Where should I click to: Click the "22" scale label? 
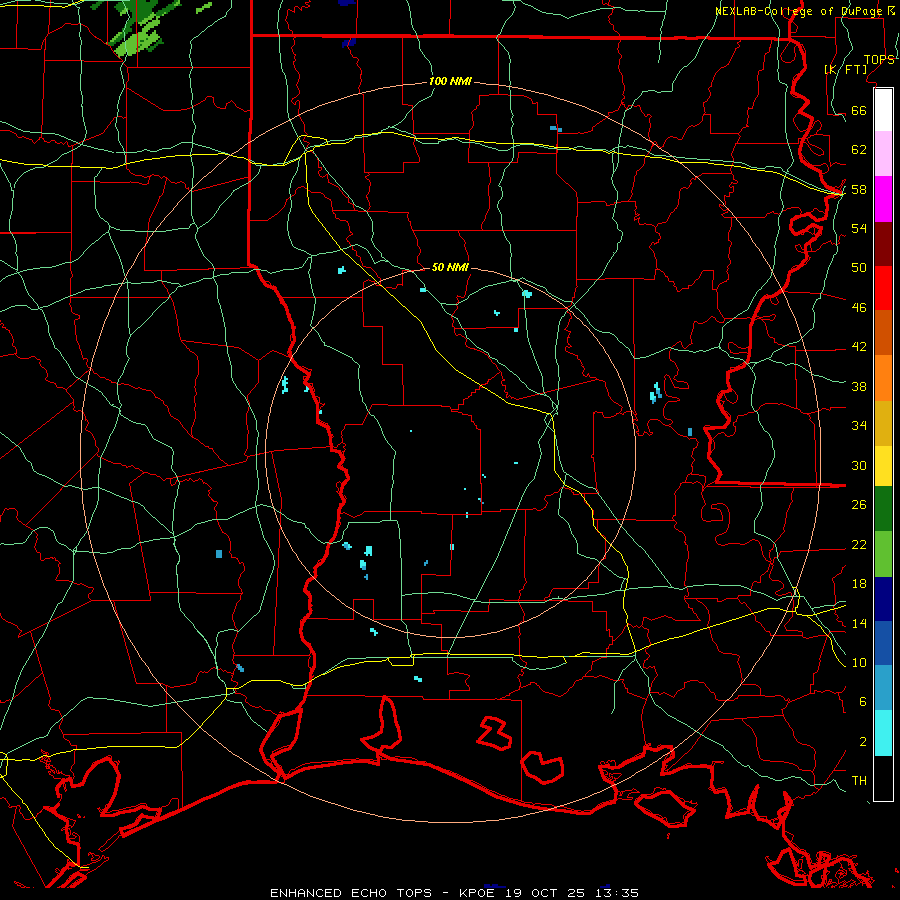click(859, 545)
